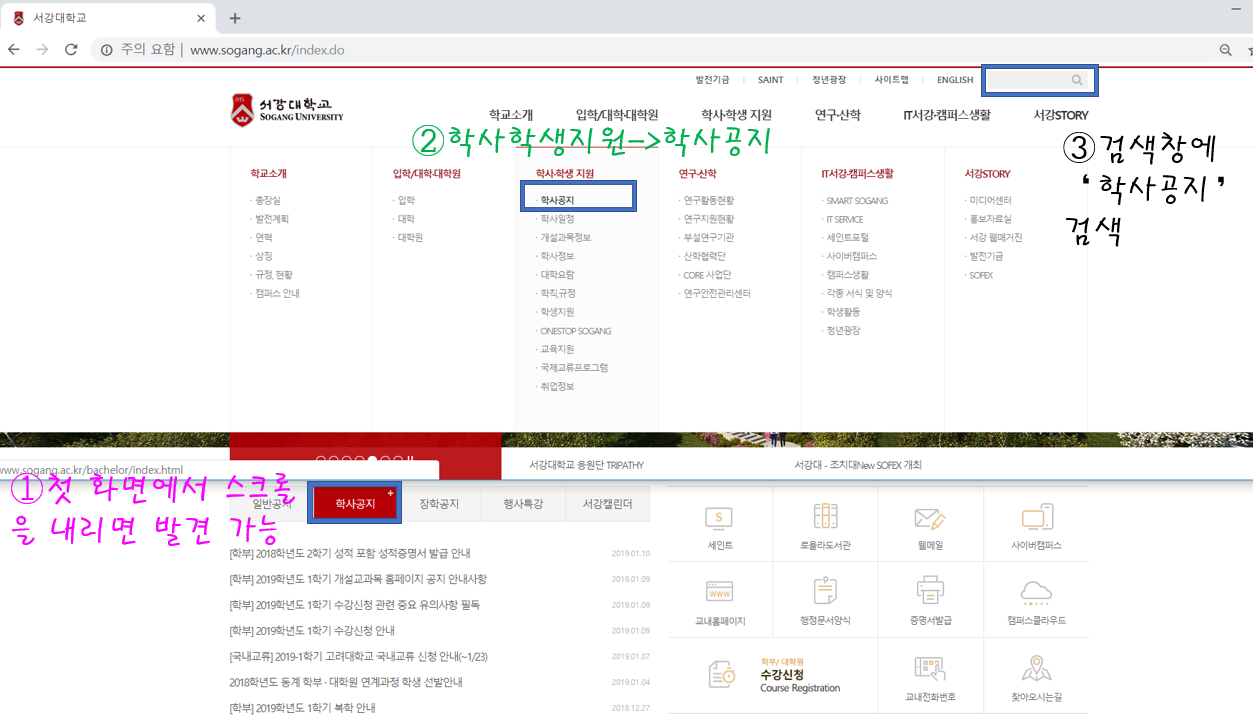Click the search magnifier icon in the site header
This screenshot has width=1253, height=720.
(x=1077, y=80)
